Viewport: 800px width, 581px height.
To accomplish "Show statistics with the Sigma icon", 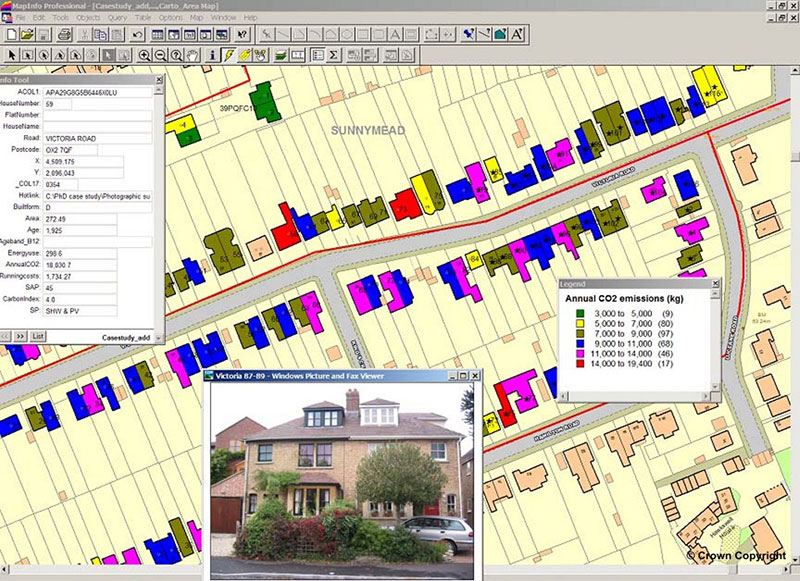I will click(x=333, y=54).
